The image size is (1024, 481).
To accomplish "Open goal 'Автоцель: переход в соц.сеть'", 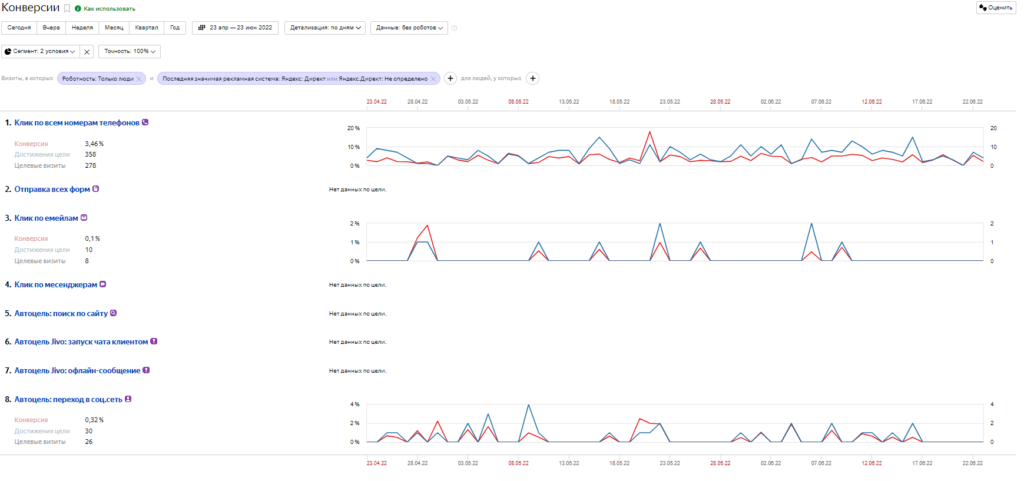I will (68, 399).
